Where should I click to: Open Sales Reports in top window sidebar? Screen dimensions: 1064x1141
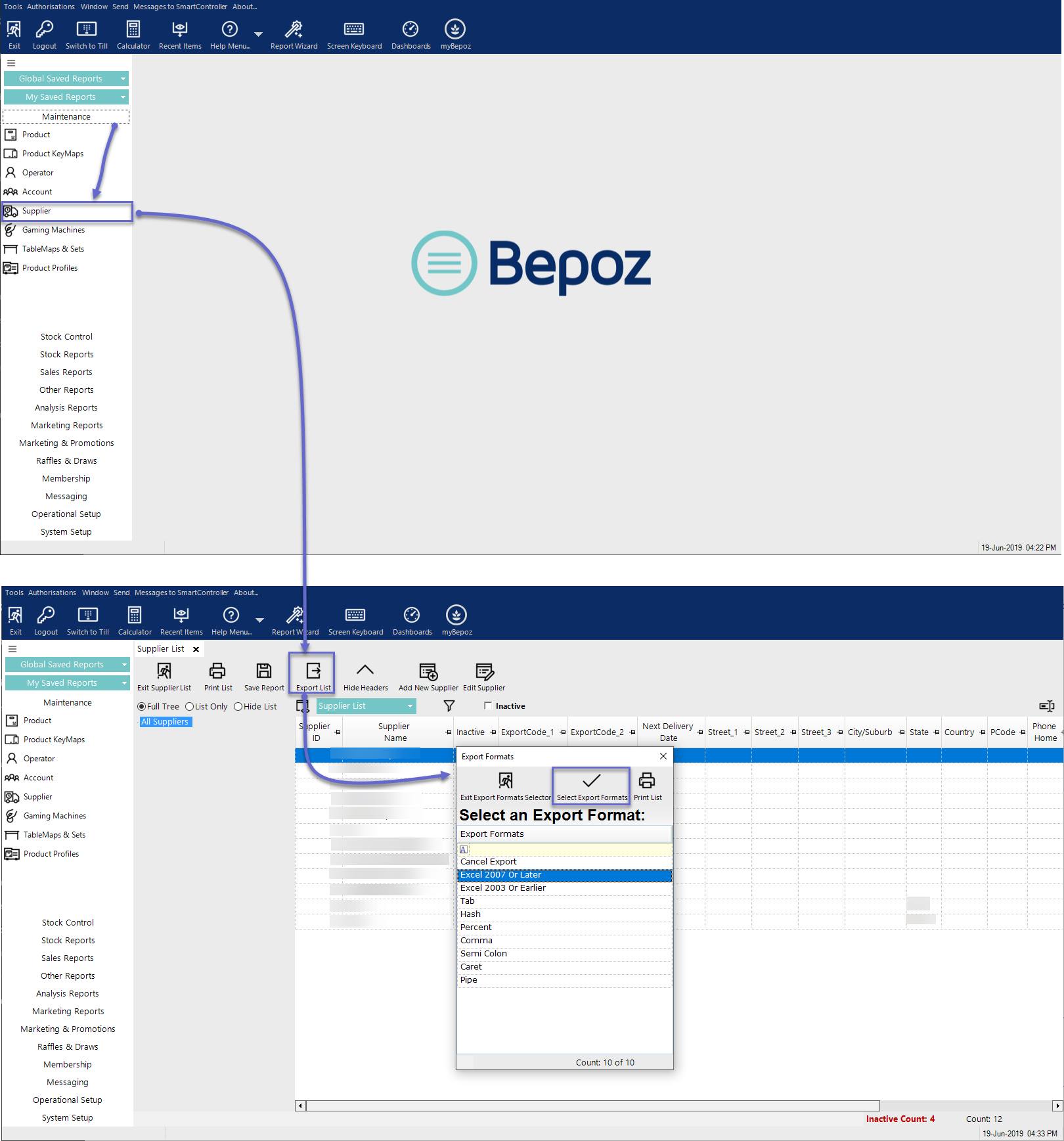(66, 372)
